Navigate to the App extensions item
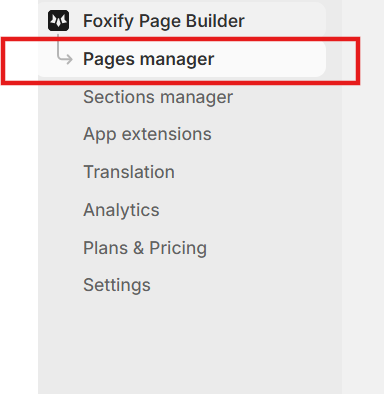This screenshot has height=394, width=384. tap(147, 134)
